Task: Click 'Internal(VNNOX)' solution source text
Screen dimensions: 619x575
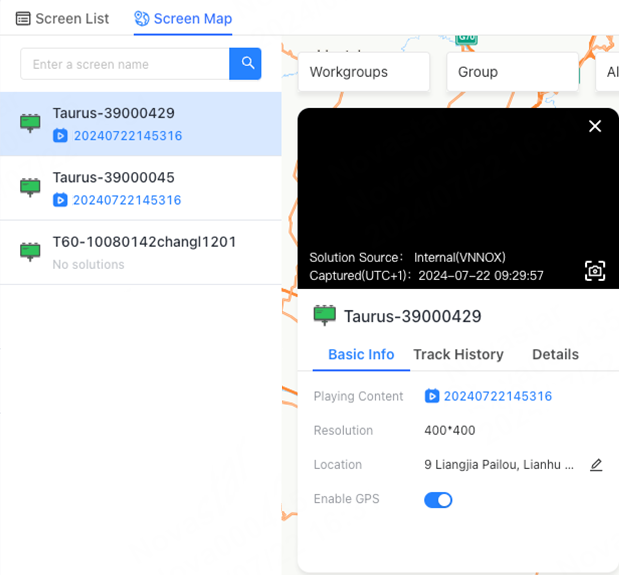Action: [x=460, y=257]
